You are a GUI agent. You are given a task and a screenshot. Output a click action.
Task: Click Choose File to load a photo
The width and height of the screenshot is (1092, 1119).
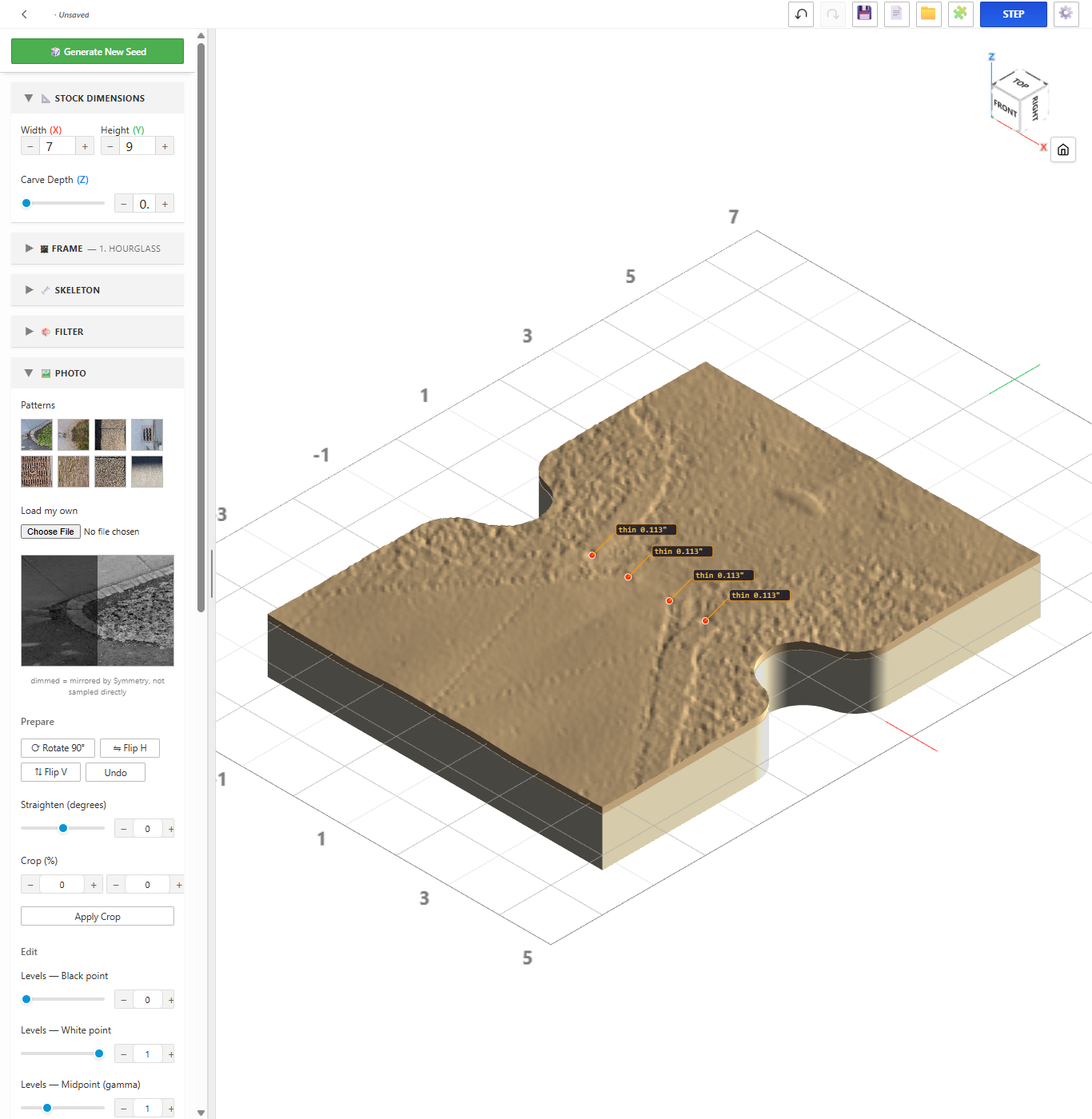[x=50, y=532]
